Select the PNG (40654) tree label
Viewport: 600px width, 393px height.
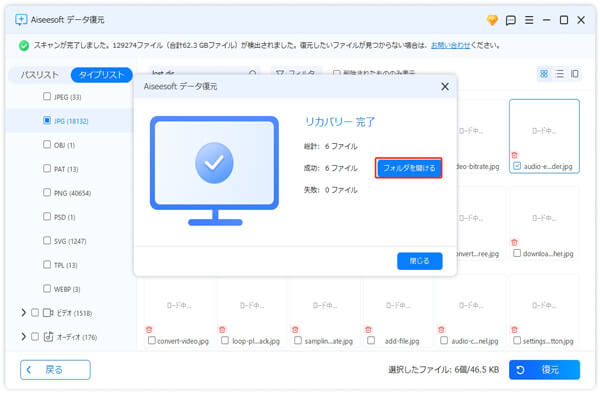(x=72, y=193)
